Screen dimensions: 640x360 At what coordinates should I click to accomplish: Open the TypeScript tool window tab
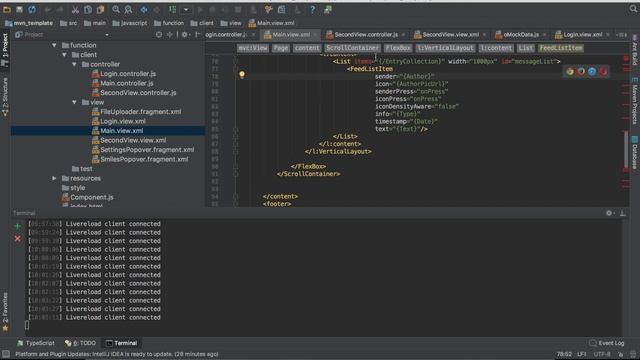click(x=36, y=343)
